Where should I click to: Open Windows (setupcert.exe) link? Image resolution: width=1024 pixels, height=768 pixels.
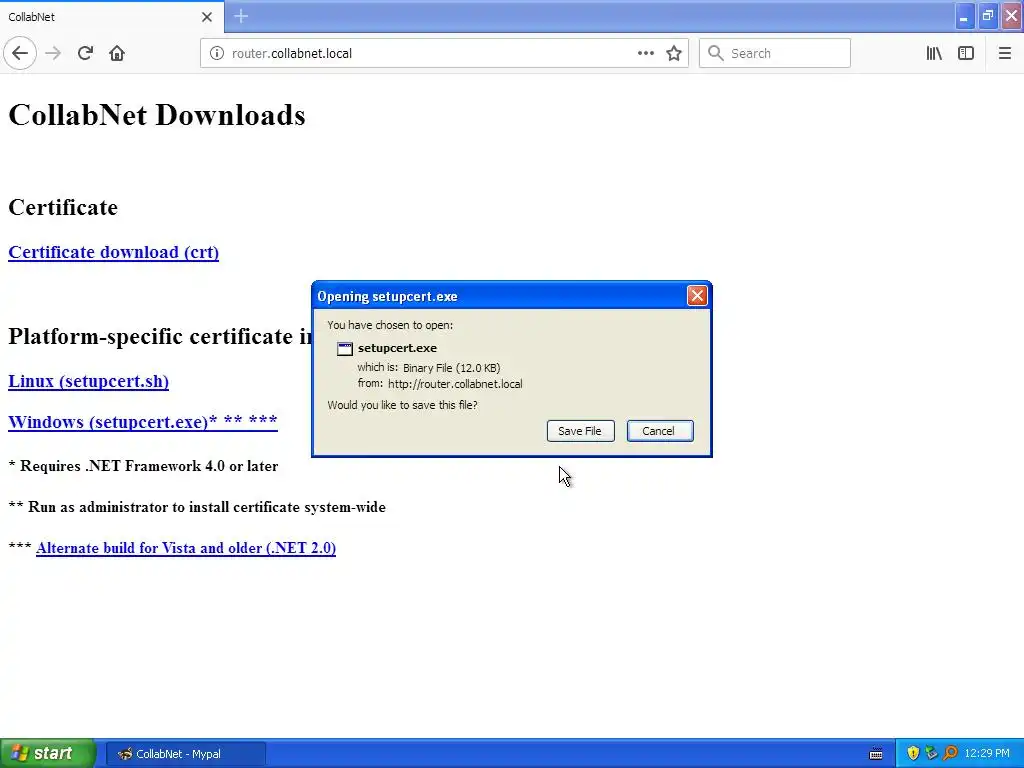point(142,422)
